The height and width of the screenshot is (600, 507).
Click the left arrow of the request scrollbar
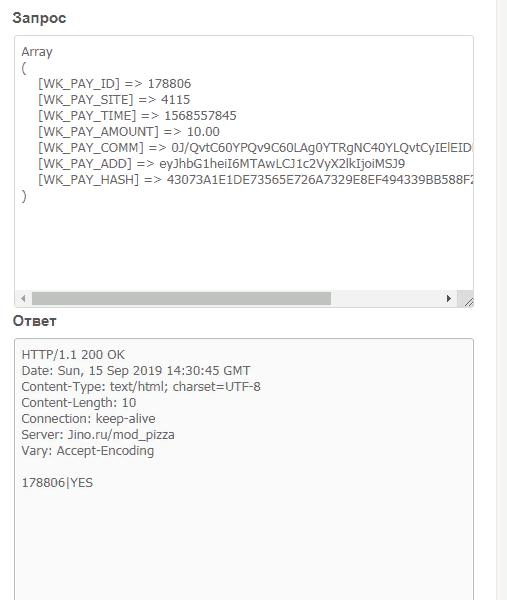click(23, 298)
